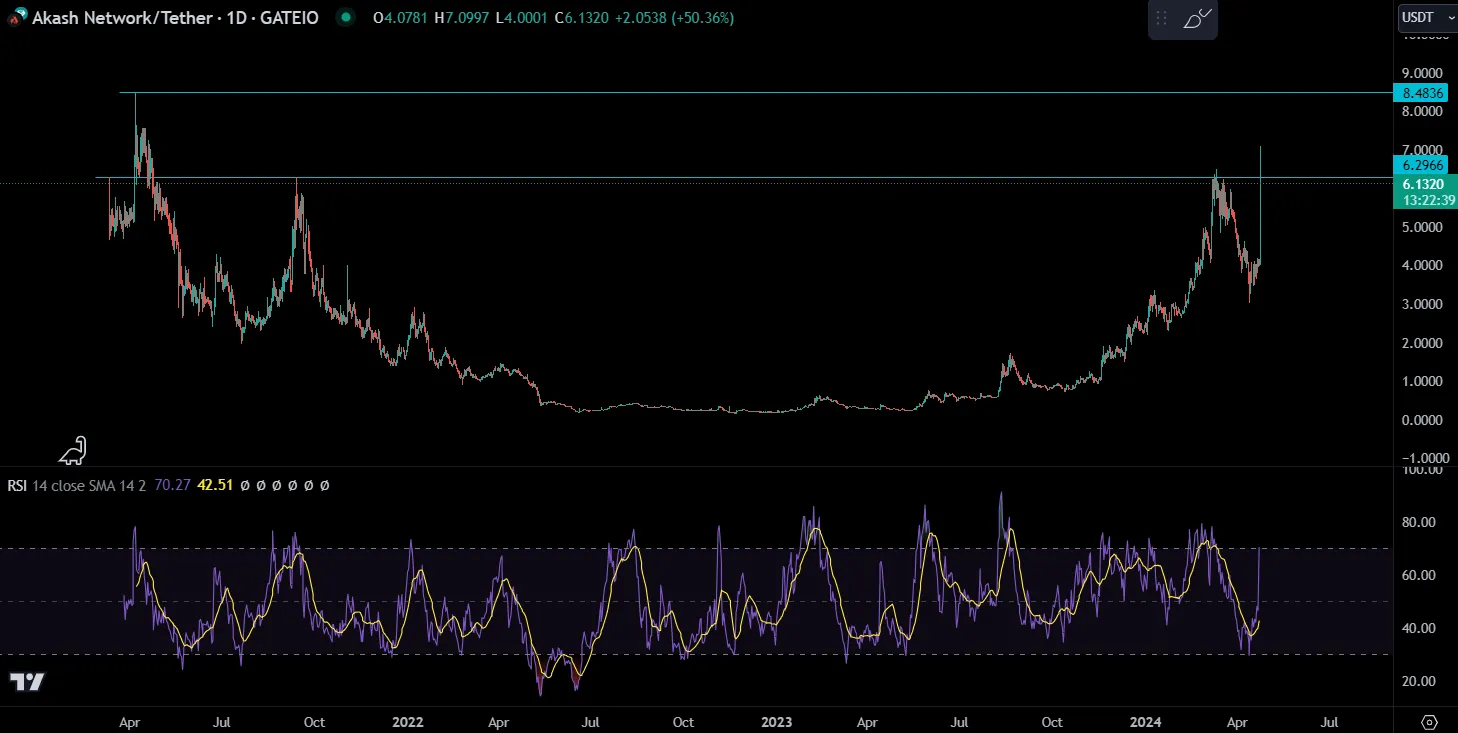Image resolution: width=1458 pixels, height=733 pixels.
Task: Click the 80.00 level on RSI scale
Action: [x=1421, y=522]
